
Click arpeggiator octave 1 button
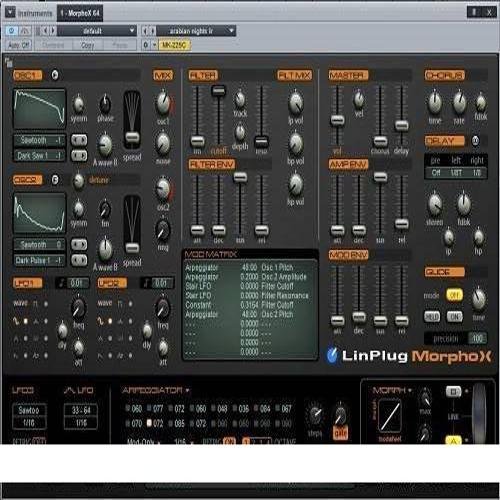click(246, 441)
